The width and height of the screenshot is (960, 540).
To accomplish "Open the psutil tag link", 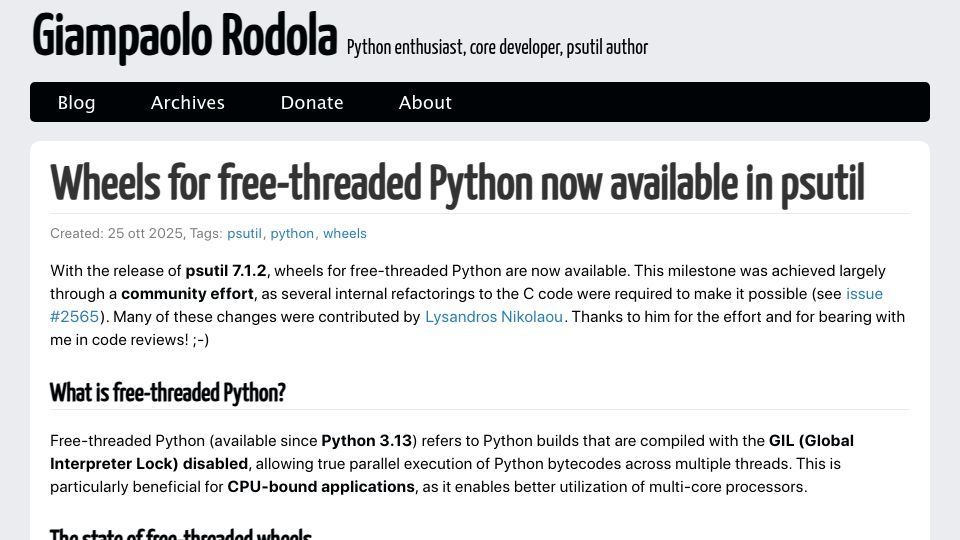I will coord(244,233).
